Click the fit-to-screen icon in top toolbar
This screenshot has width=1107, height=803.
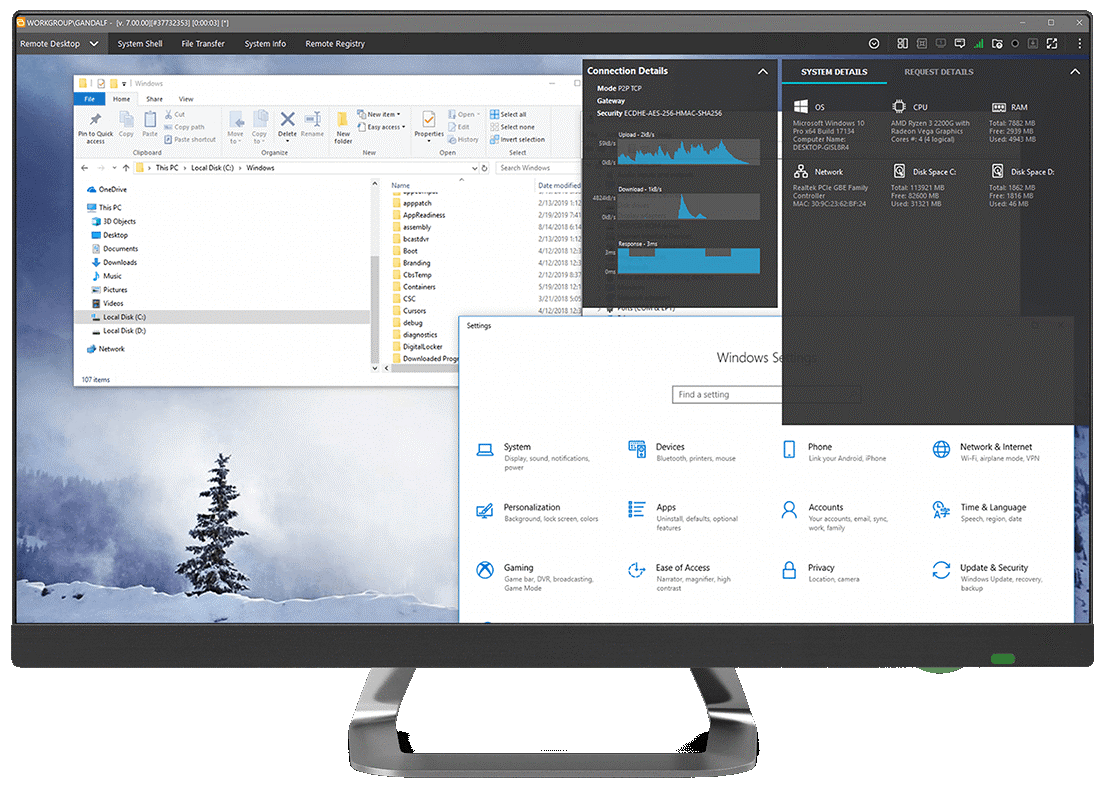(921, 44)
